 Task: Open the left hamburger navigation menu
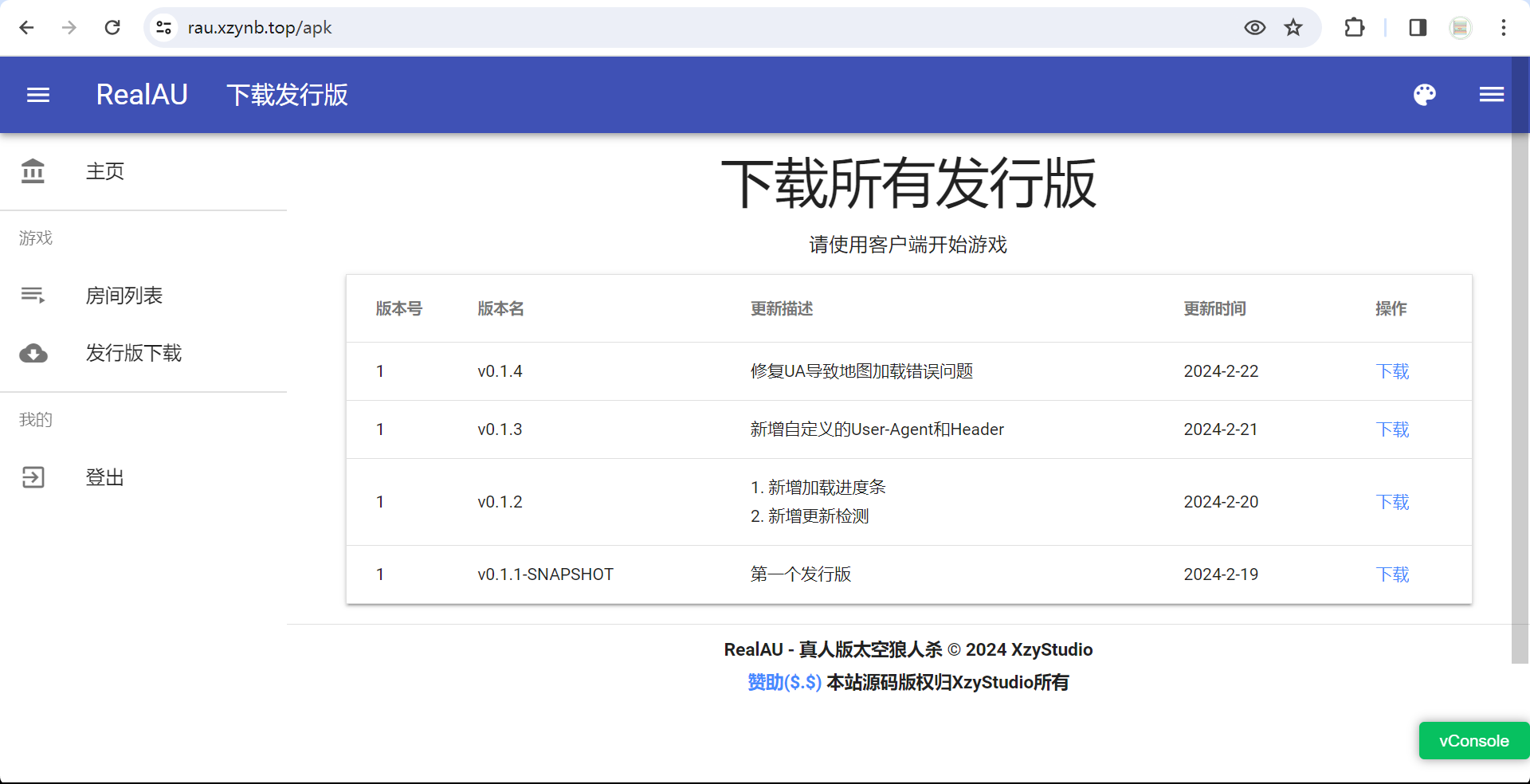[38, 95]
